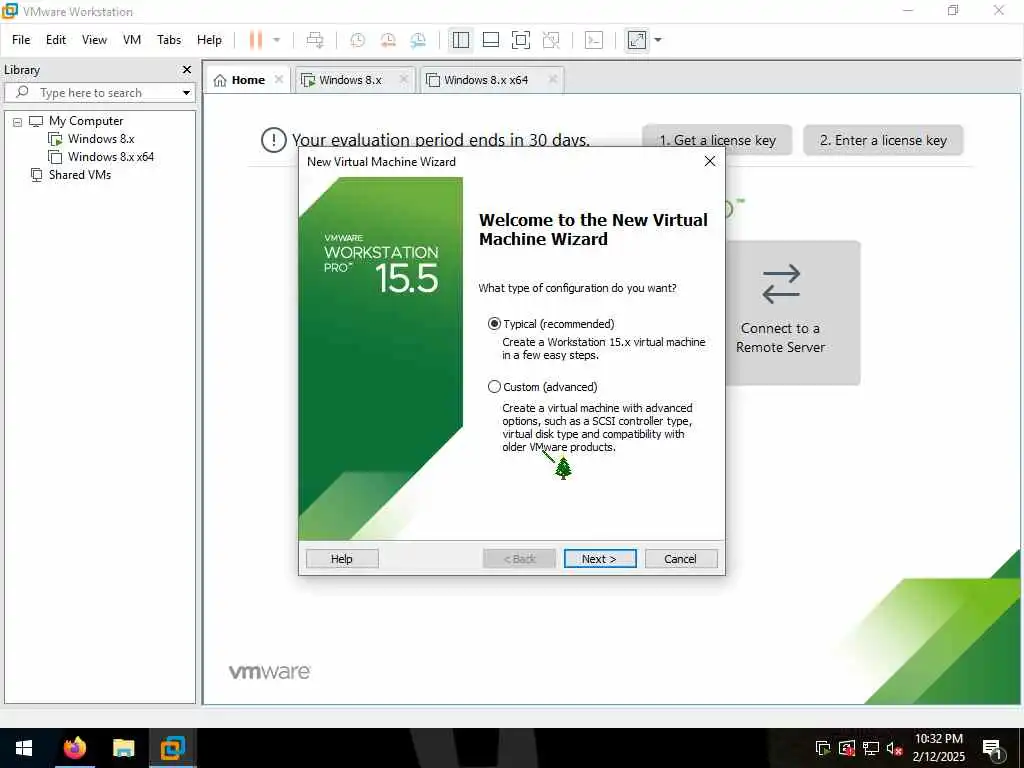Close the New Virtual Machine Wizard dialog
The height and width of the screenshot is (768, 1024).
[x=710, y=161]
